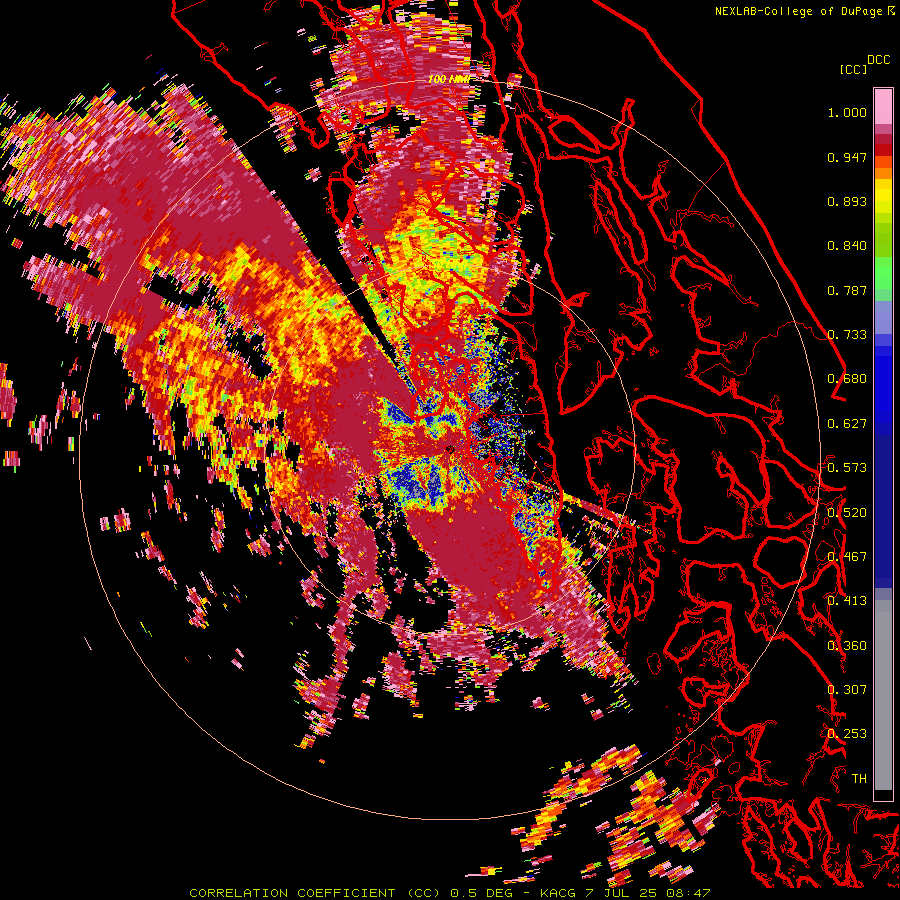Pick the gray segment of the color bar

(883, 697)
